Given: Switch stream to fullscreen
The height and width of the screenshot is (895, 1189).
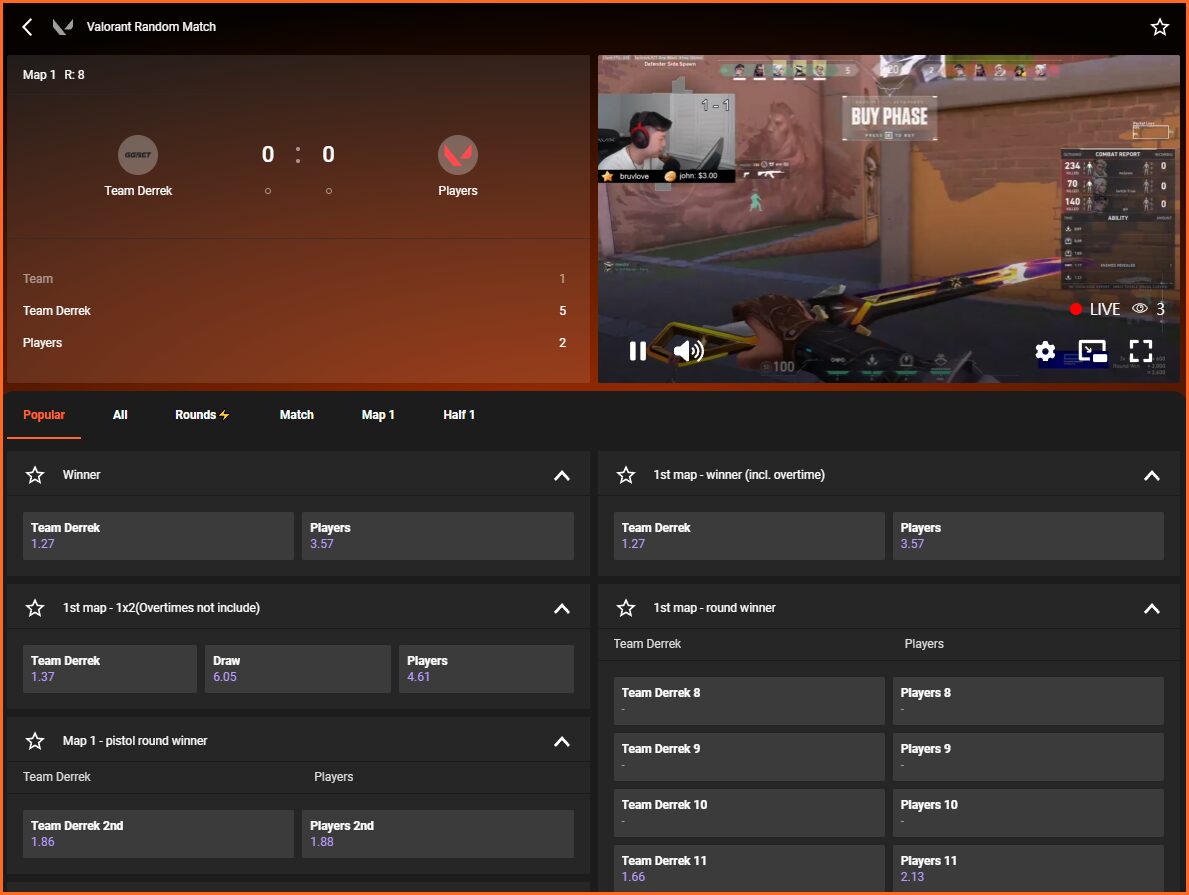Looking at the screenshot, I should click(x=1140, y=350).
